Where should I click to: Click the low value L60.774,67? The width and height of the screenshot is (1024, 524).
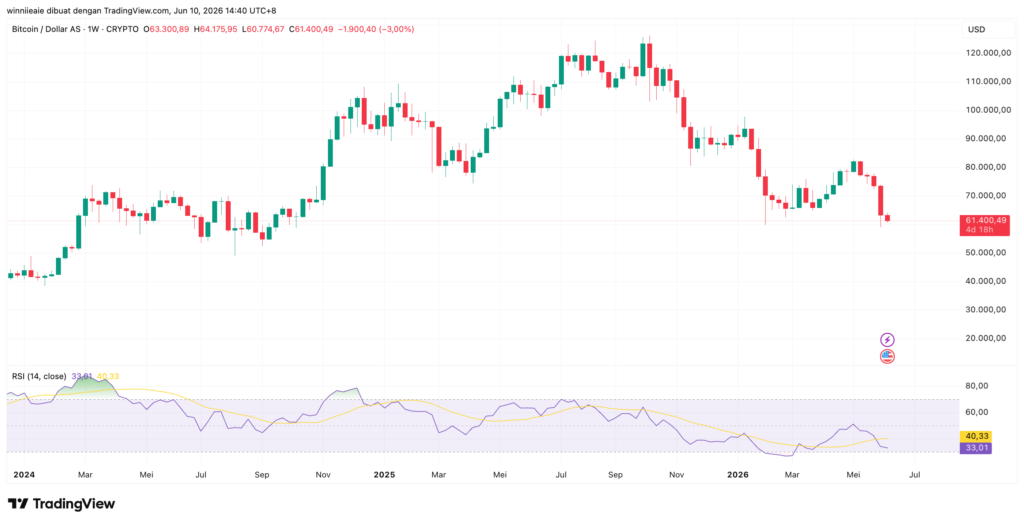(x=264, y=29)
